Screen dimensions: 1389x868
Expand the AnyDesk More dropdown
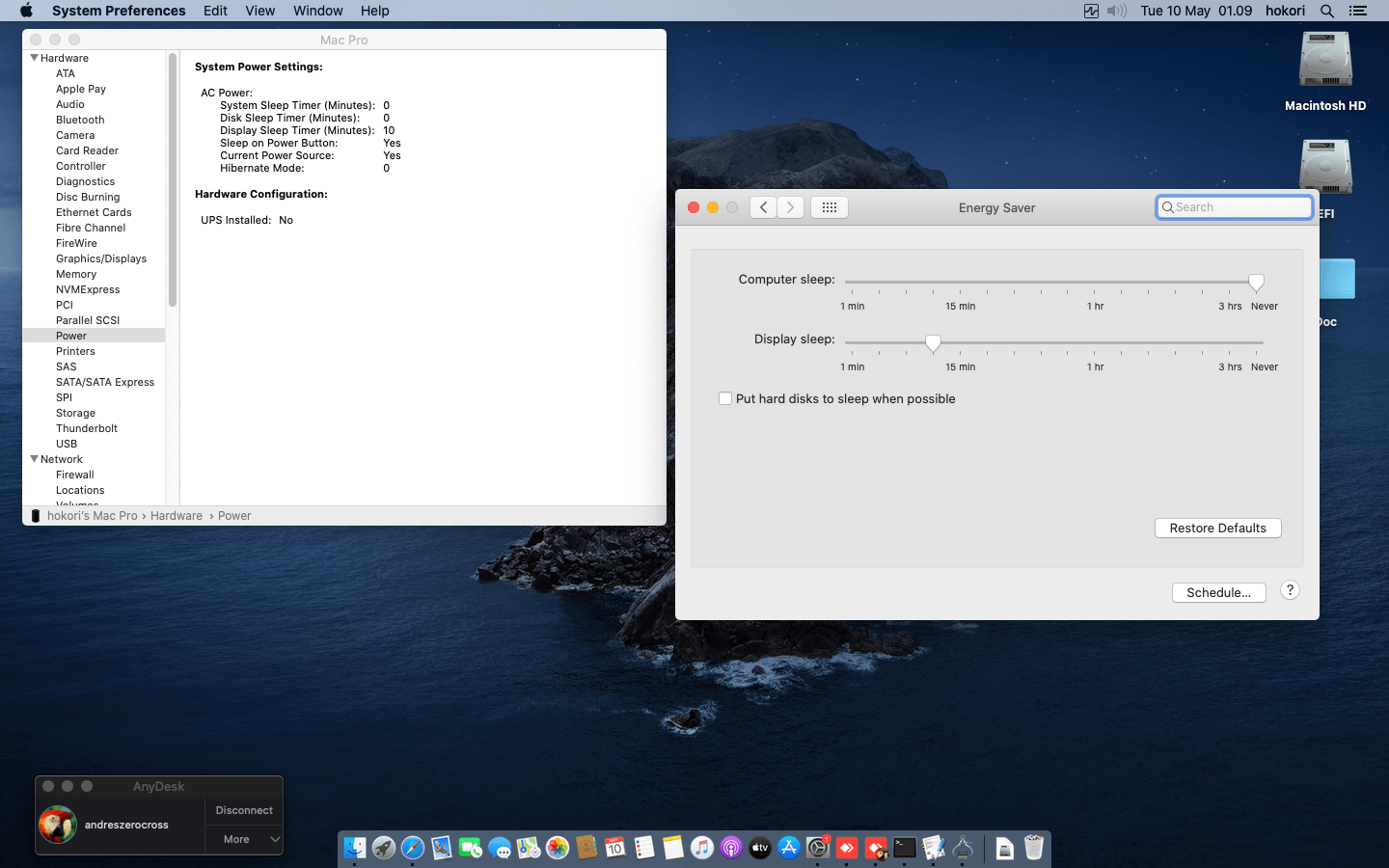click(244, 839)
